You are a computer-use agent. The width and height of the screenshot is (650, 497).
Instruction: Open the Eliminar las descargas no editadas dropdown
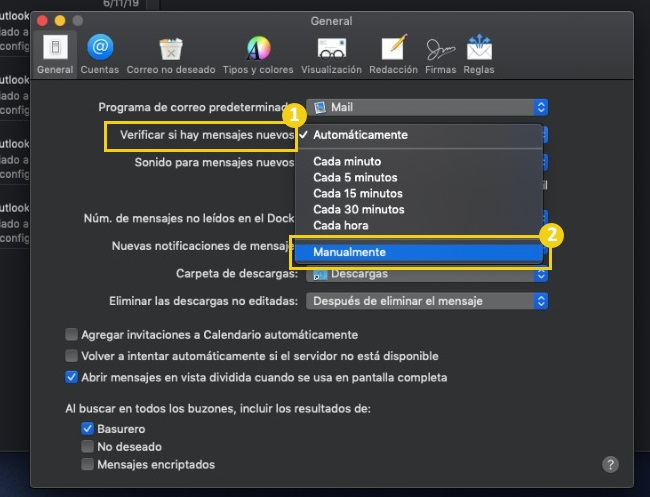click(x=427, y=301)
